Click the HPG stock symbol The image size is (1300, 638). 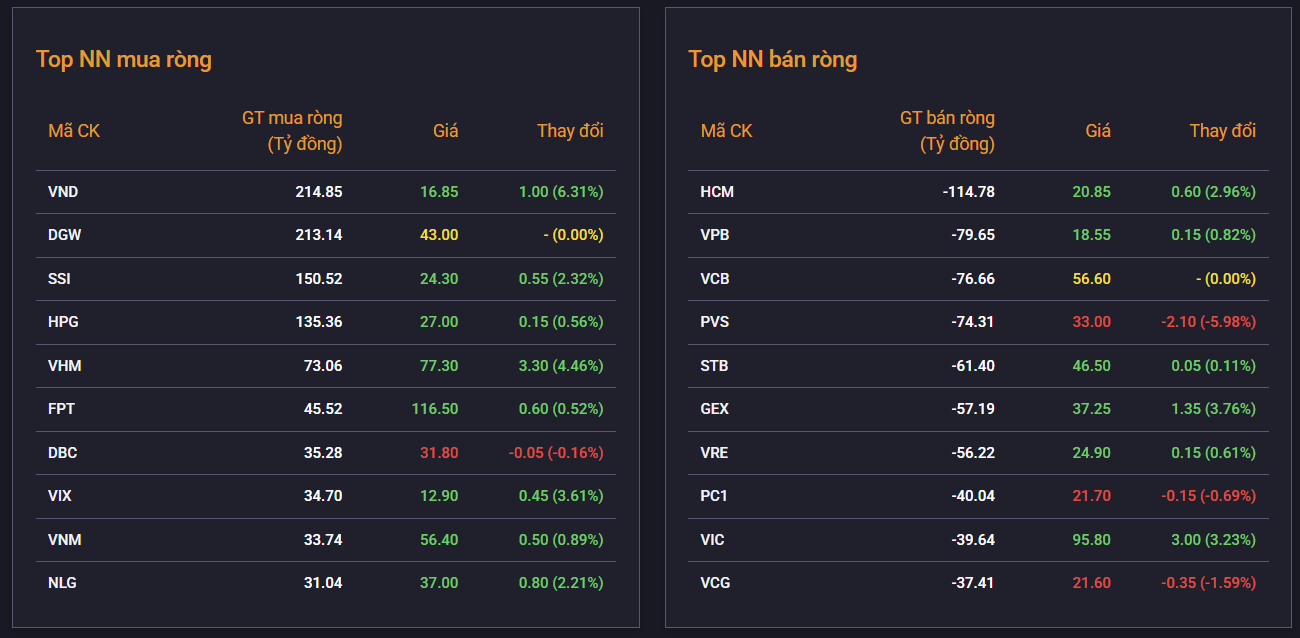[x=63, y=322]
